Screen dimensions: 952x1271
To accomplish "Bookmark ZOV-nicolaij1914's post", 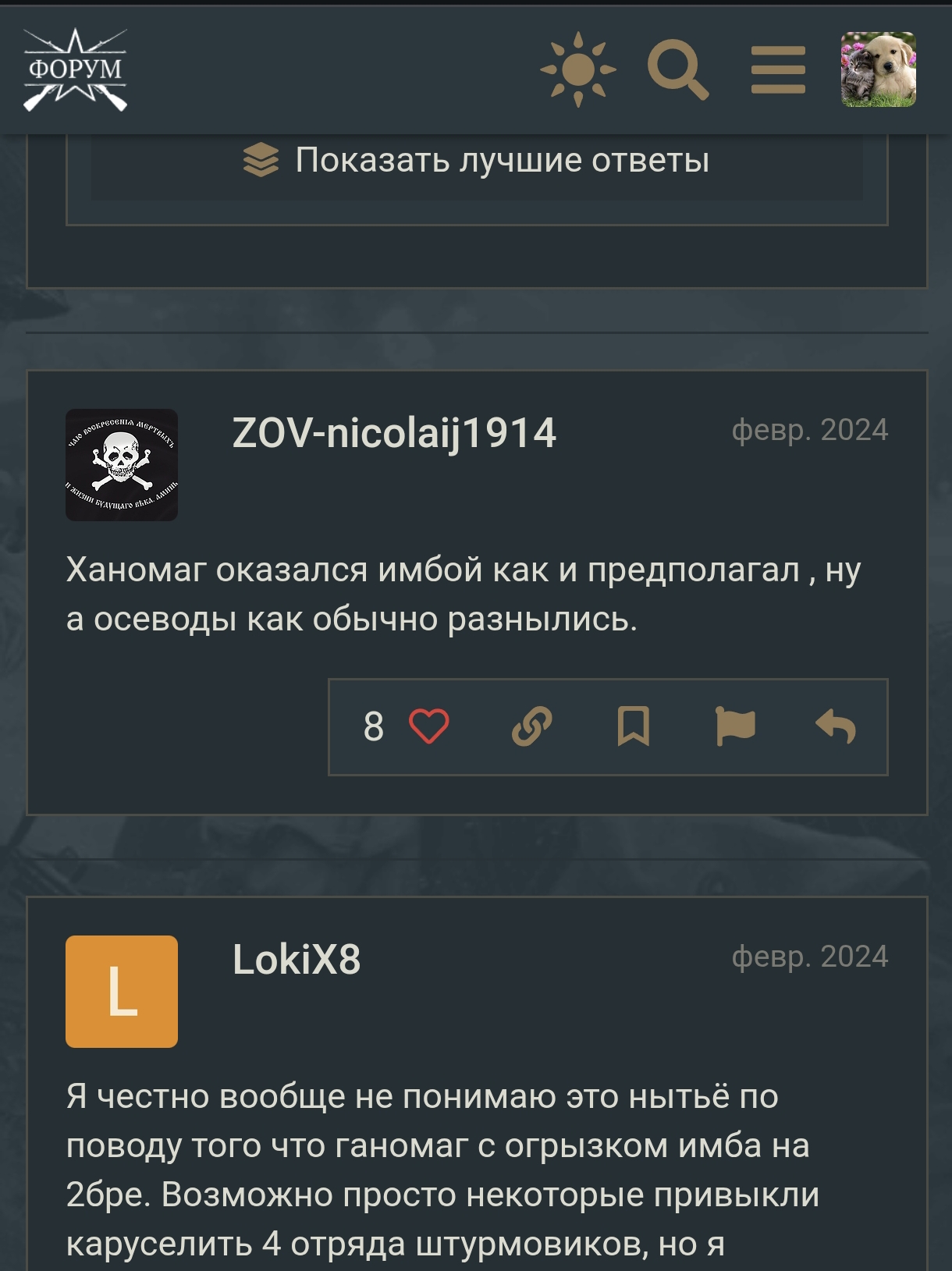I will point(634,726).
